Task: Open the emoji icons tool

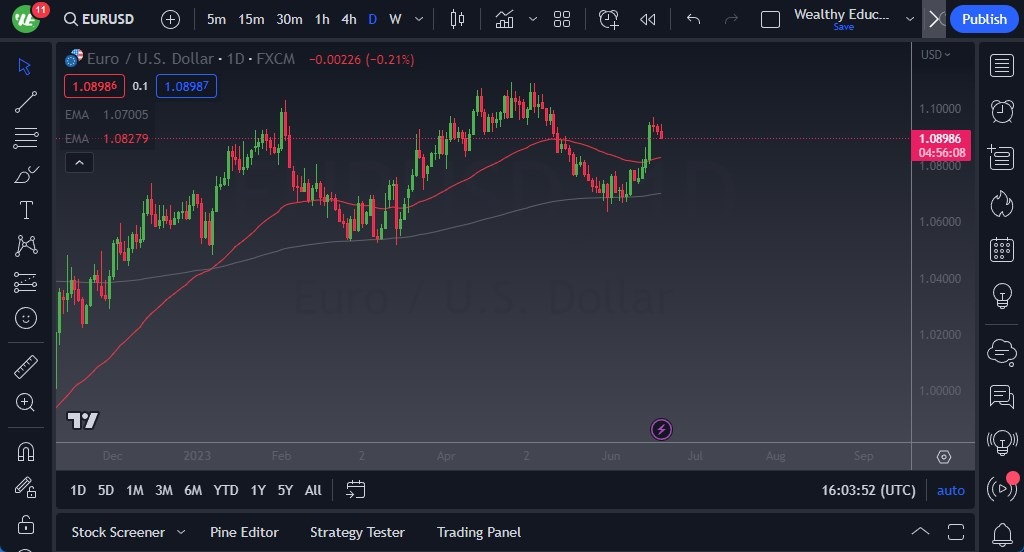Action: [26, 318]
